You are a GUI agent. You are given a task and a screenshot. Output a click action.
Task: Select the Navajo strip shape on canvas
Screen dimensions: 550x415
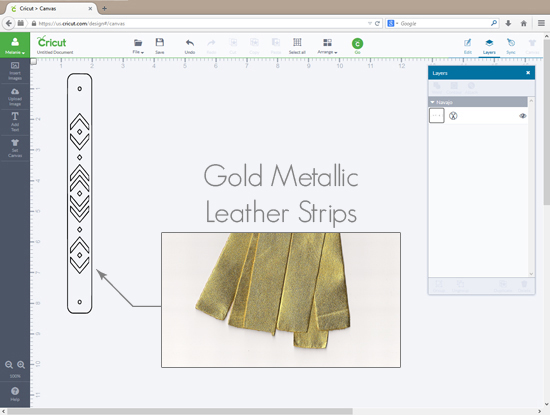80,193
